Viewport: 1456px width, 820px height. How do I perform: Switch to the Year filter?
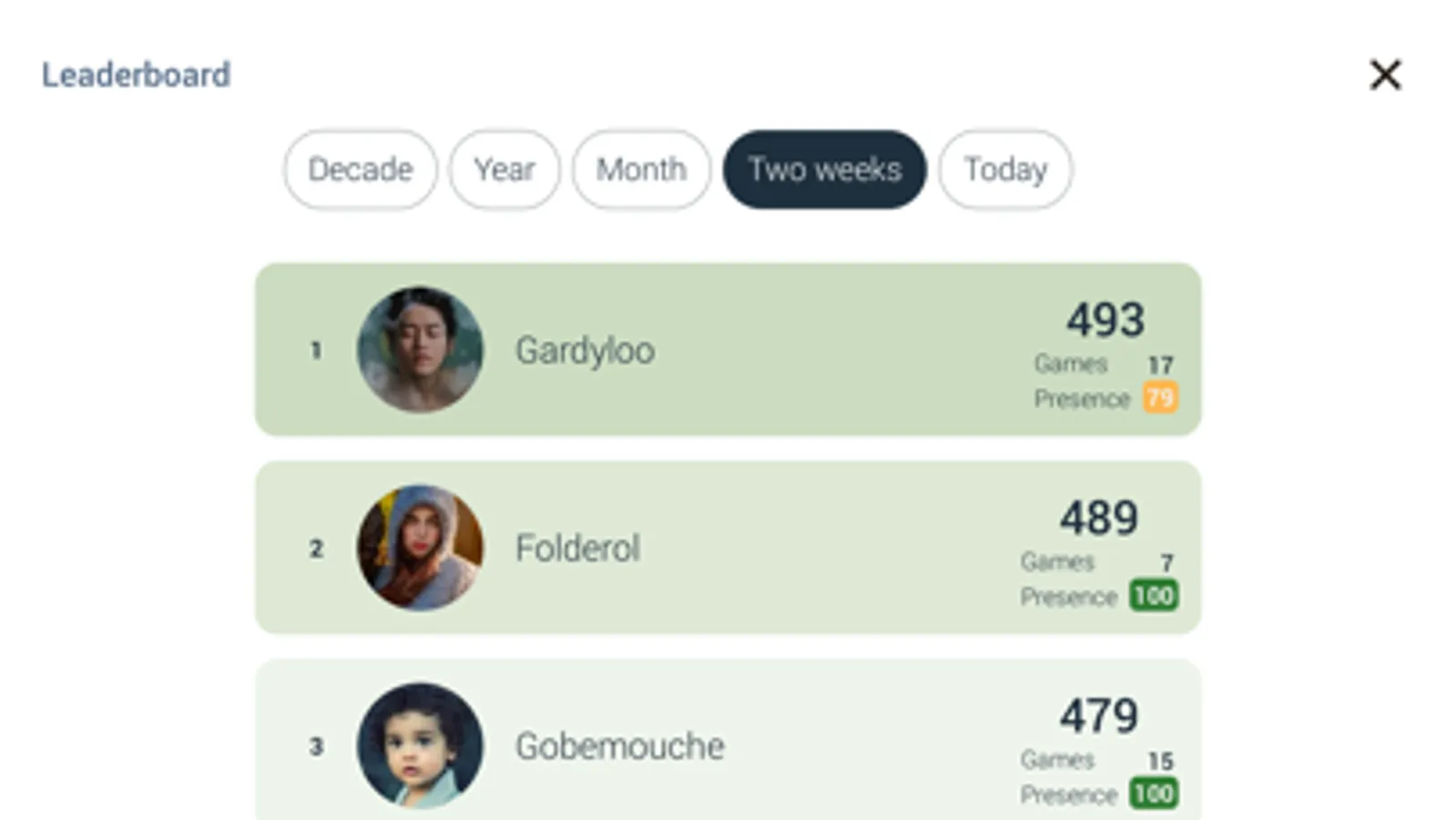504,169
